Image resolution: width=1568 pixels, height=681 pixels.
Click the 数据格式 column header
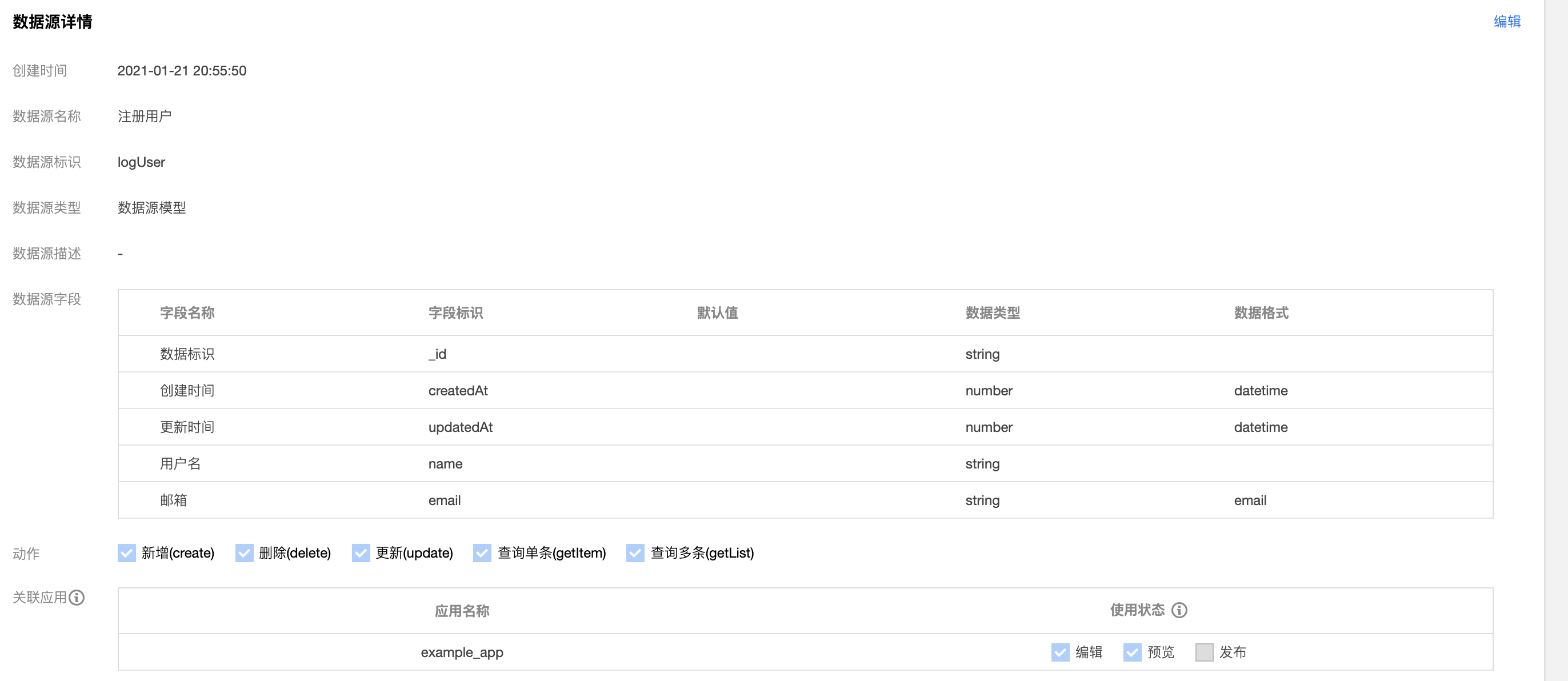pos(1261,313)
